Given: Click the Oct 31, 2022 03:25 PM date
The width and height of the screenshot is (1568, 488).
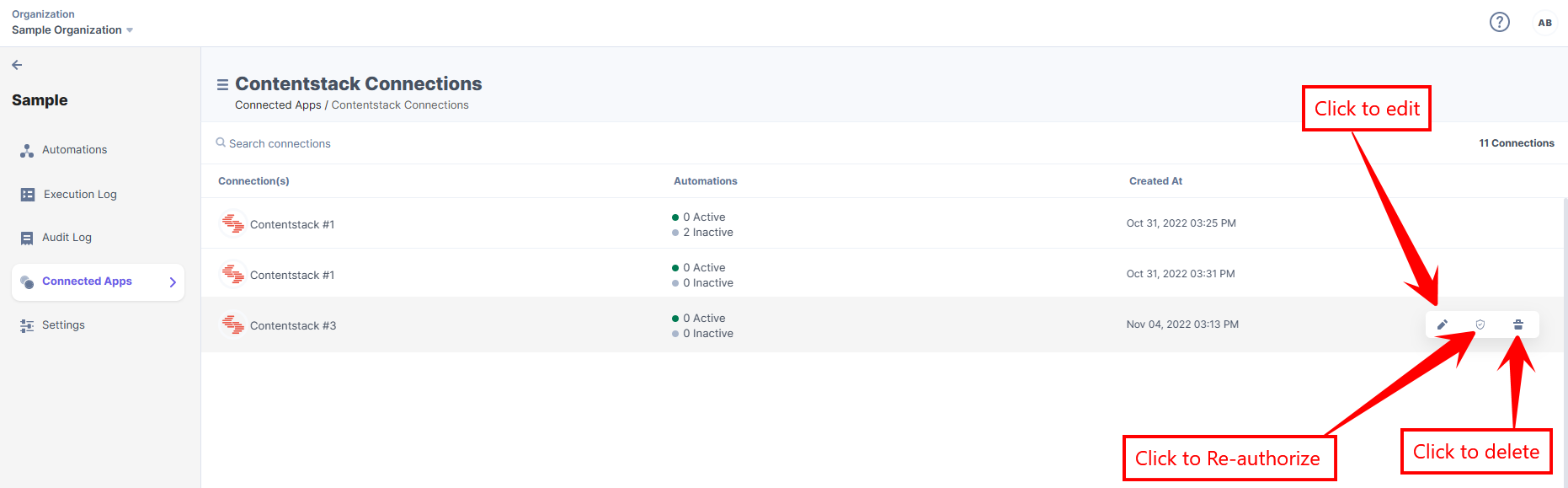Looking at the screenshot, I should pyautogui.click(x=1181, y=223).
